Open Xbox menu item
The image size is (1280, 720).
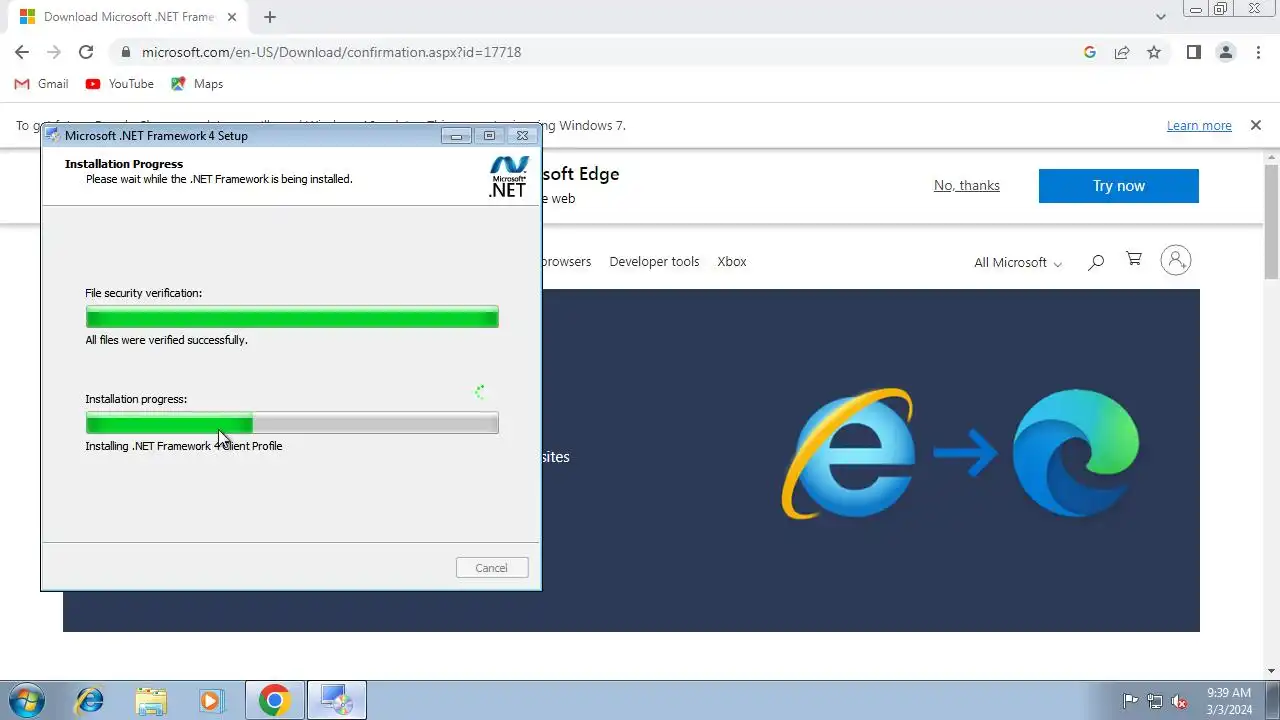pyautogui.click(x=732, y=261)
